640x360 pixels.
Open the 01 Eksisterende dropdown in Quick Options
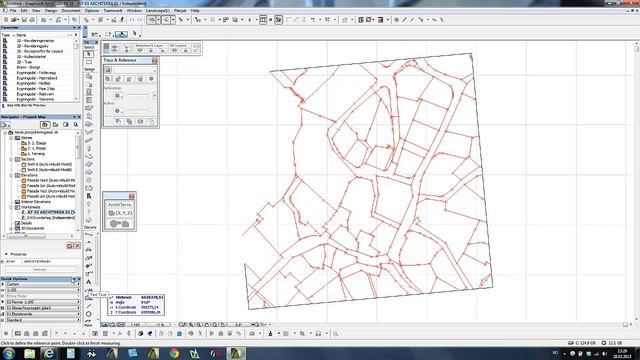(43, 314)
